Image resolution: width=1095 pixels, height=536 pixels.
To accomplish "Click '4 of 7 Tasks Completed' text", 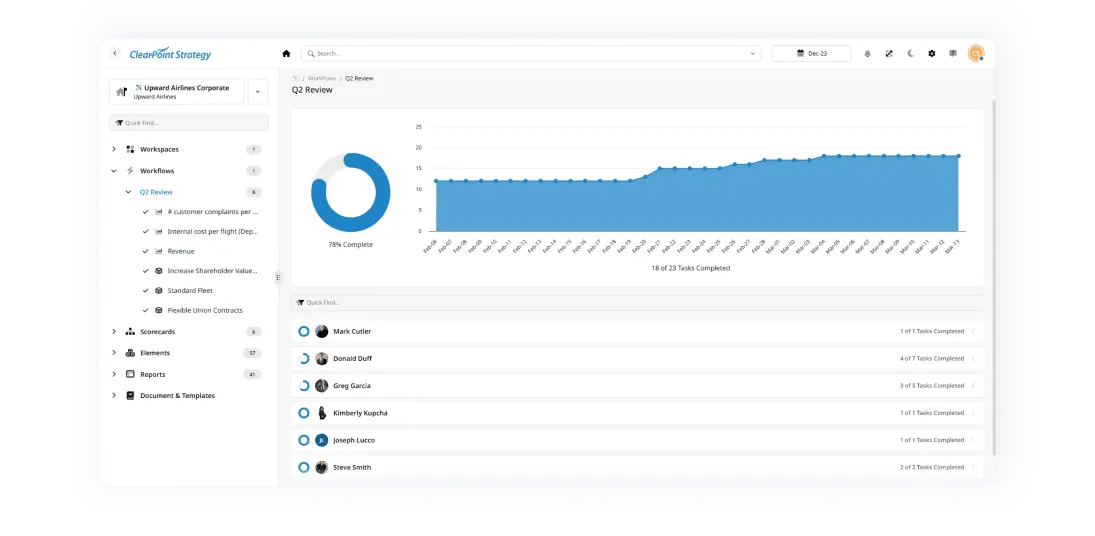I will pyautogui.click(x=932, y=359).
